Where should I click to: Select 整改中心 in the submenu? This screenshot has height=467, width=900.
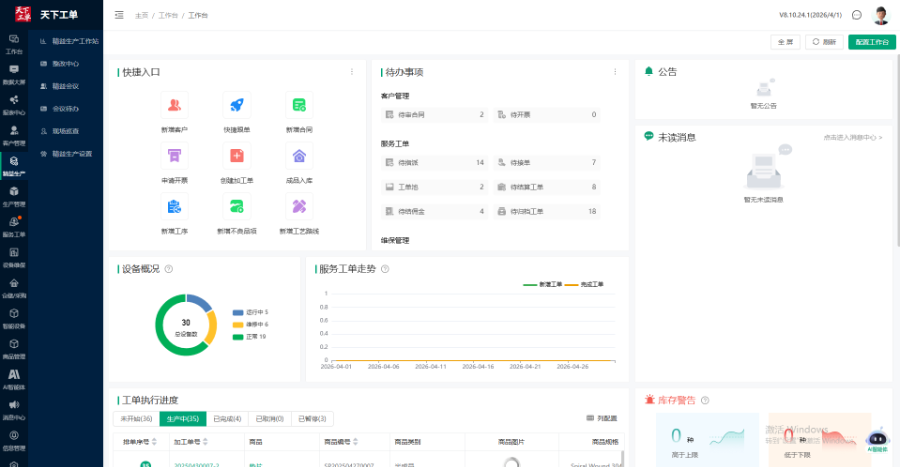[66, 63]
